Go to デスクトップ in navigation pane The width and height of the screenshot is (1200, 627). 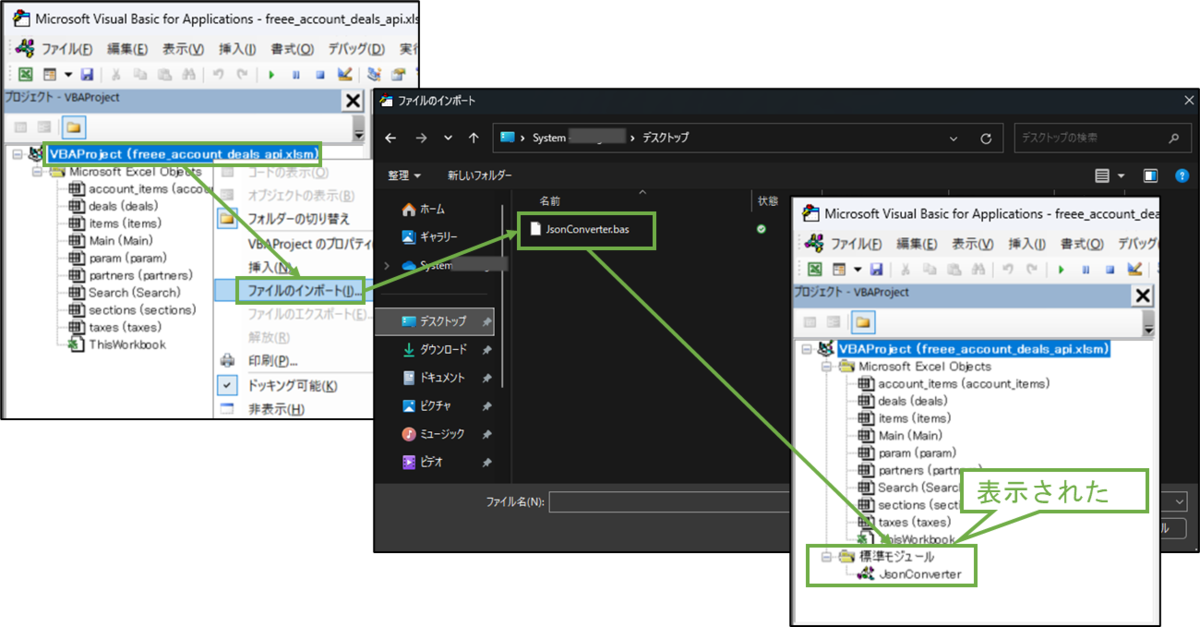[434, 322]
